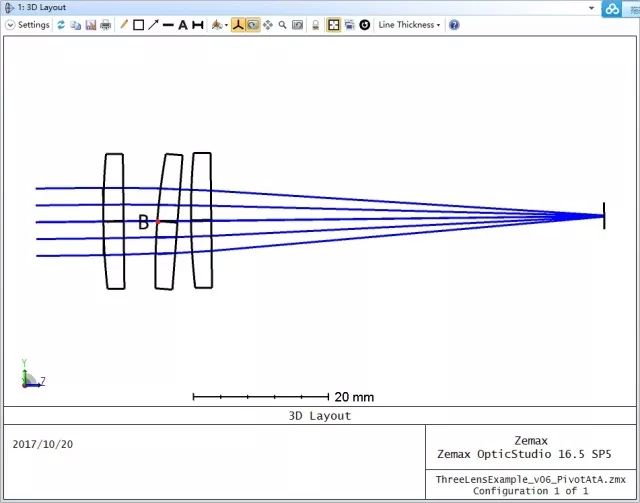This screenshot has width=640, height=503.
Task: Select the line drawing tool
Action: coord(168,25)
